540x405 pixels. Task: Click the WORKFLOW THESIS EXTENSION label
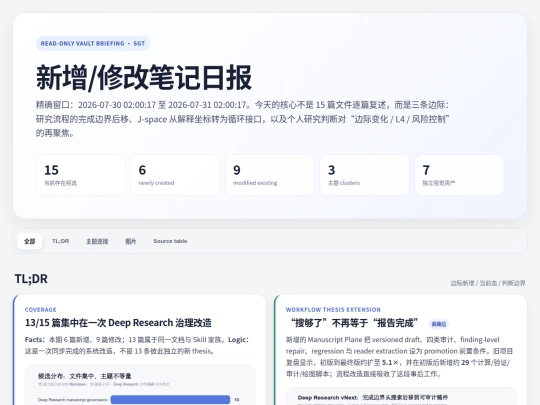coord(333,310)
